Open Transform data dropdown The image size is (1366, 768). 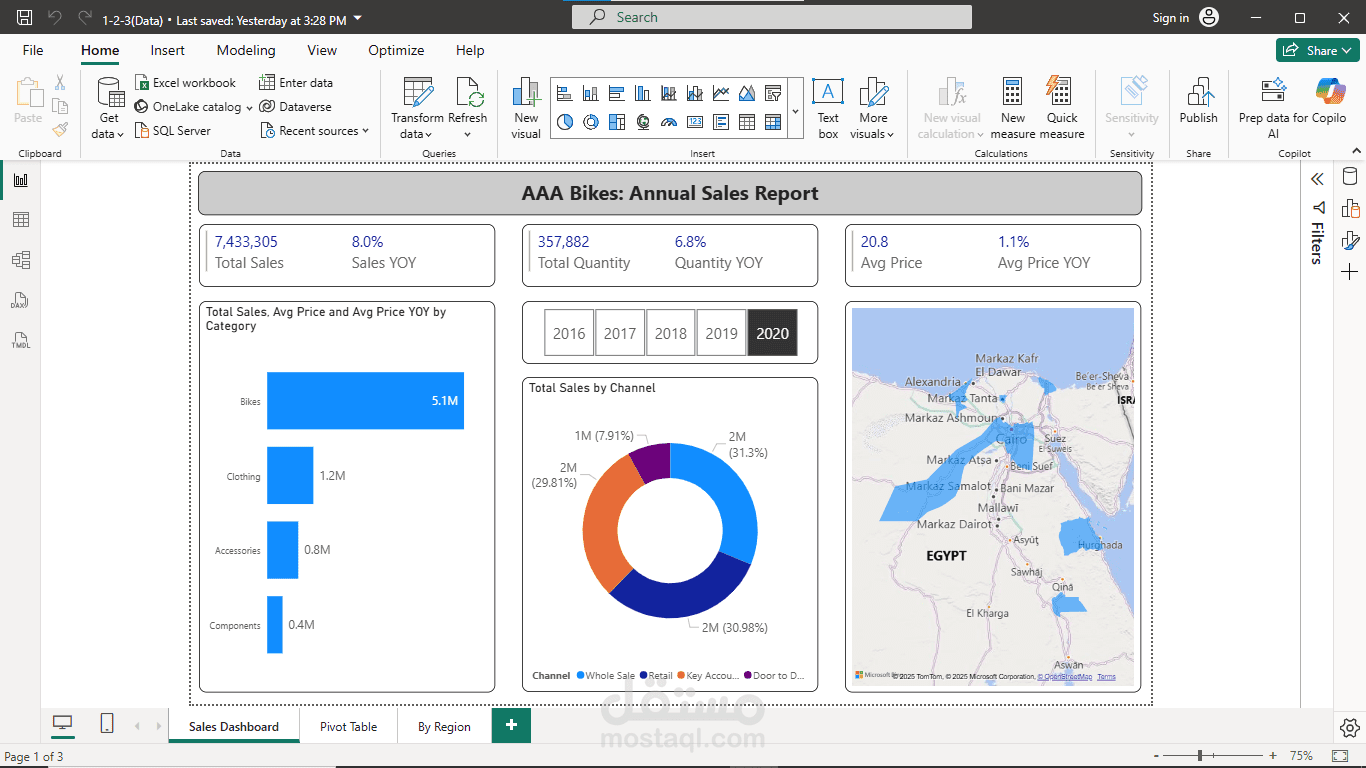pos(417,108)
